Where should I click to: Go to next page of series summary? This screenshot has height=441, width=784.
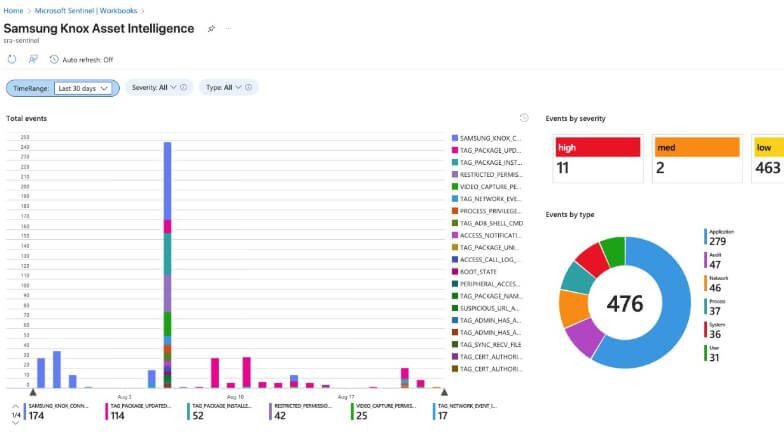point(15,424)
